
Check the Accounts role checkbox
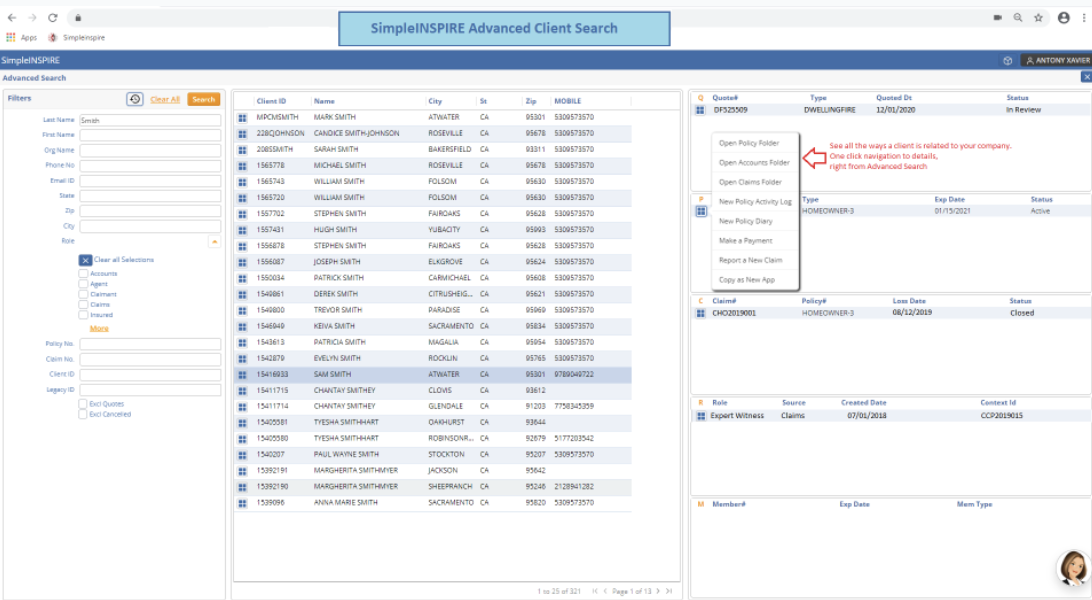(84, 274)
